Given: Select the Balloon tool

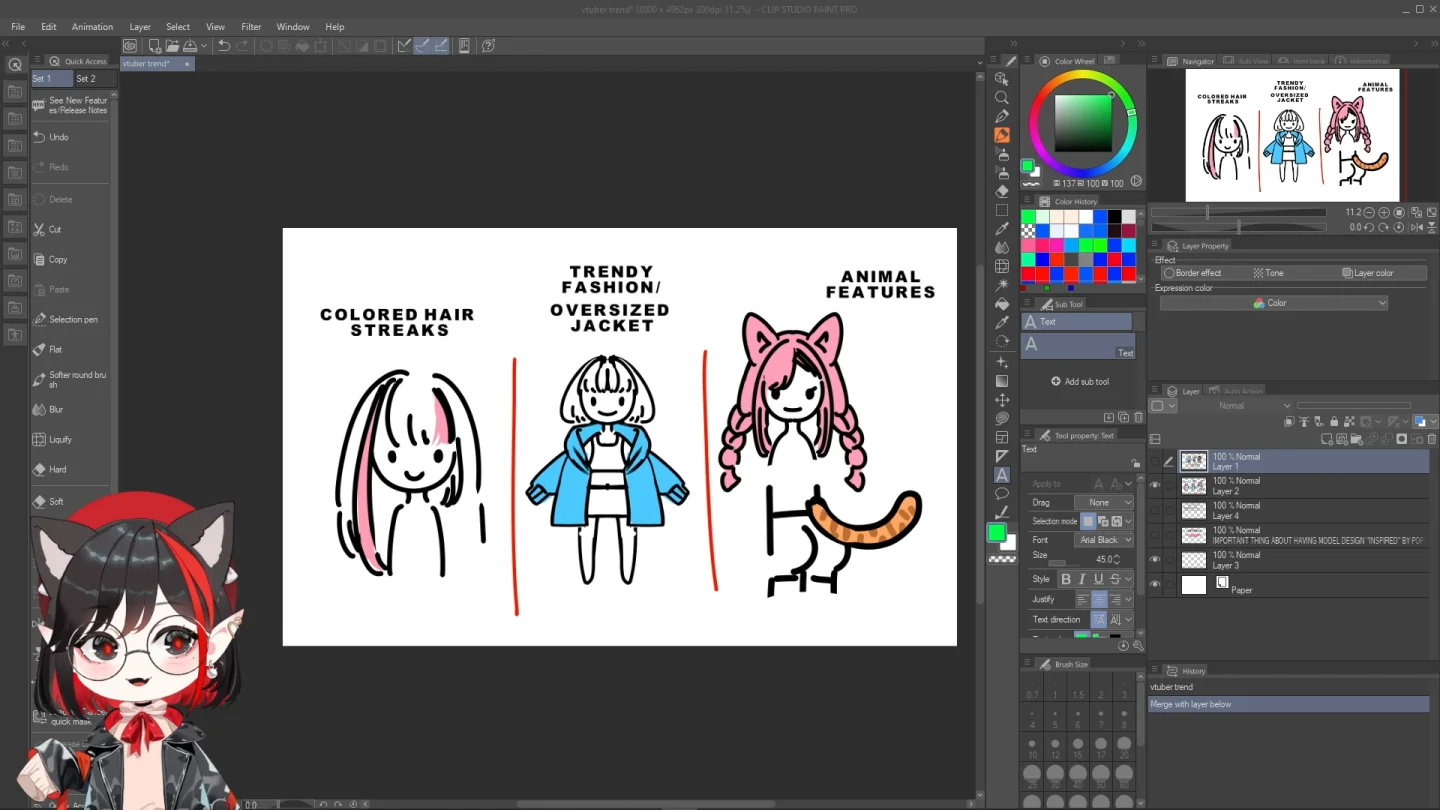Looking at the screenshot, I should click(1002, 494).
